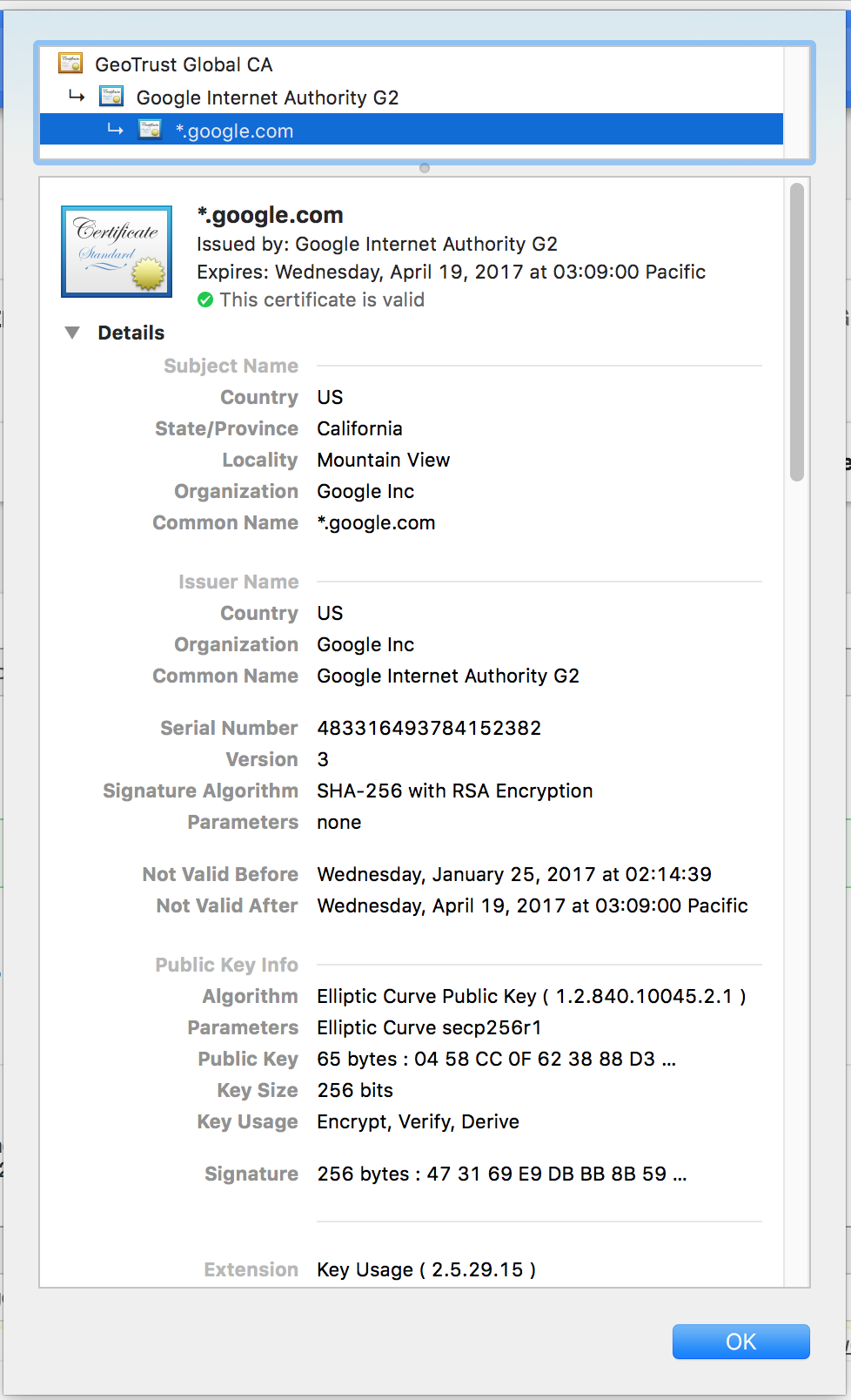Click the split divider handle dot
The width and height of the screenshot is (851, 1400).
click(425, 168)
